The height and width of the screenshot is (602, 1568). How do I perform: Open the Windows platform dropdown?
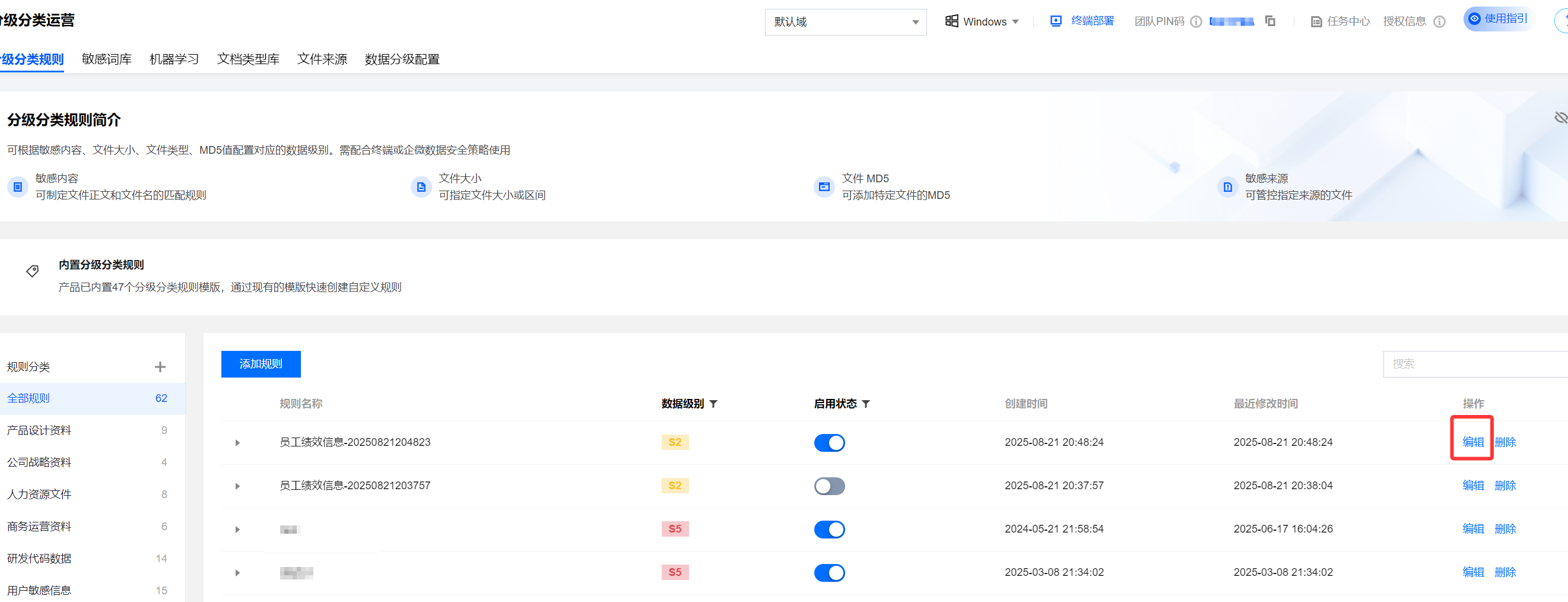point(982,22)
